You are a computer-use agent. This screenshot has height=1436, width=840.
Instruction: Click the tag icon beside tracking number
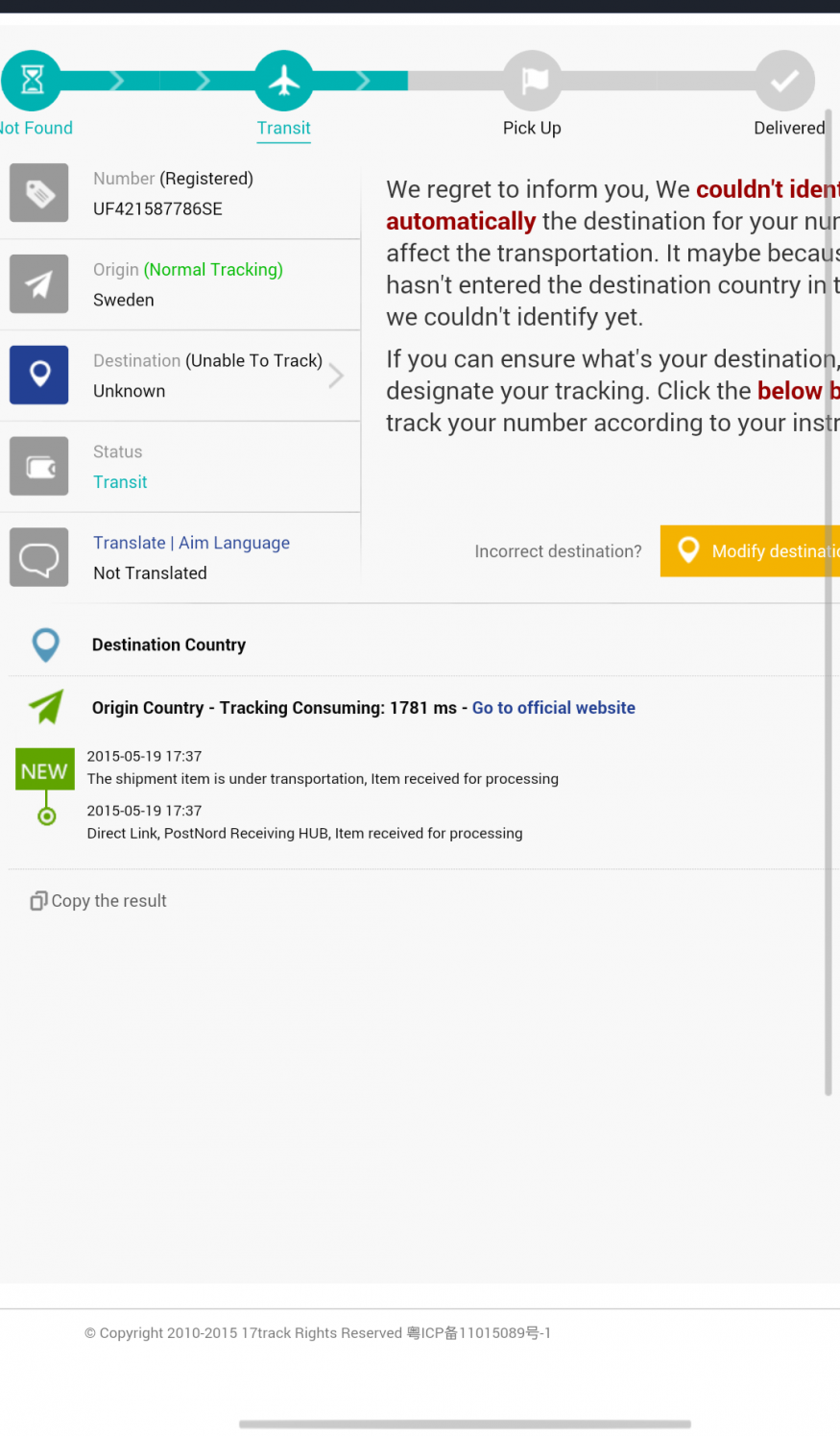39,193
